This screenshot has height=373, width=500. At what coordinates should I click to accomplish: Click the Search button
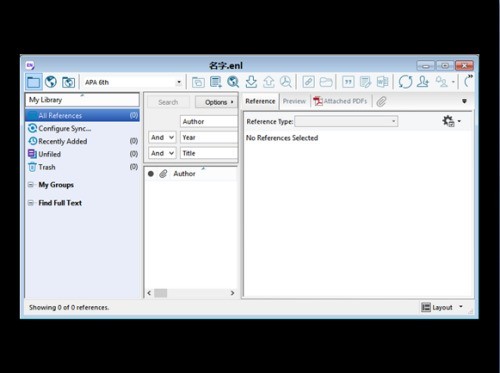click(168, 102)
